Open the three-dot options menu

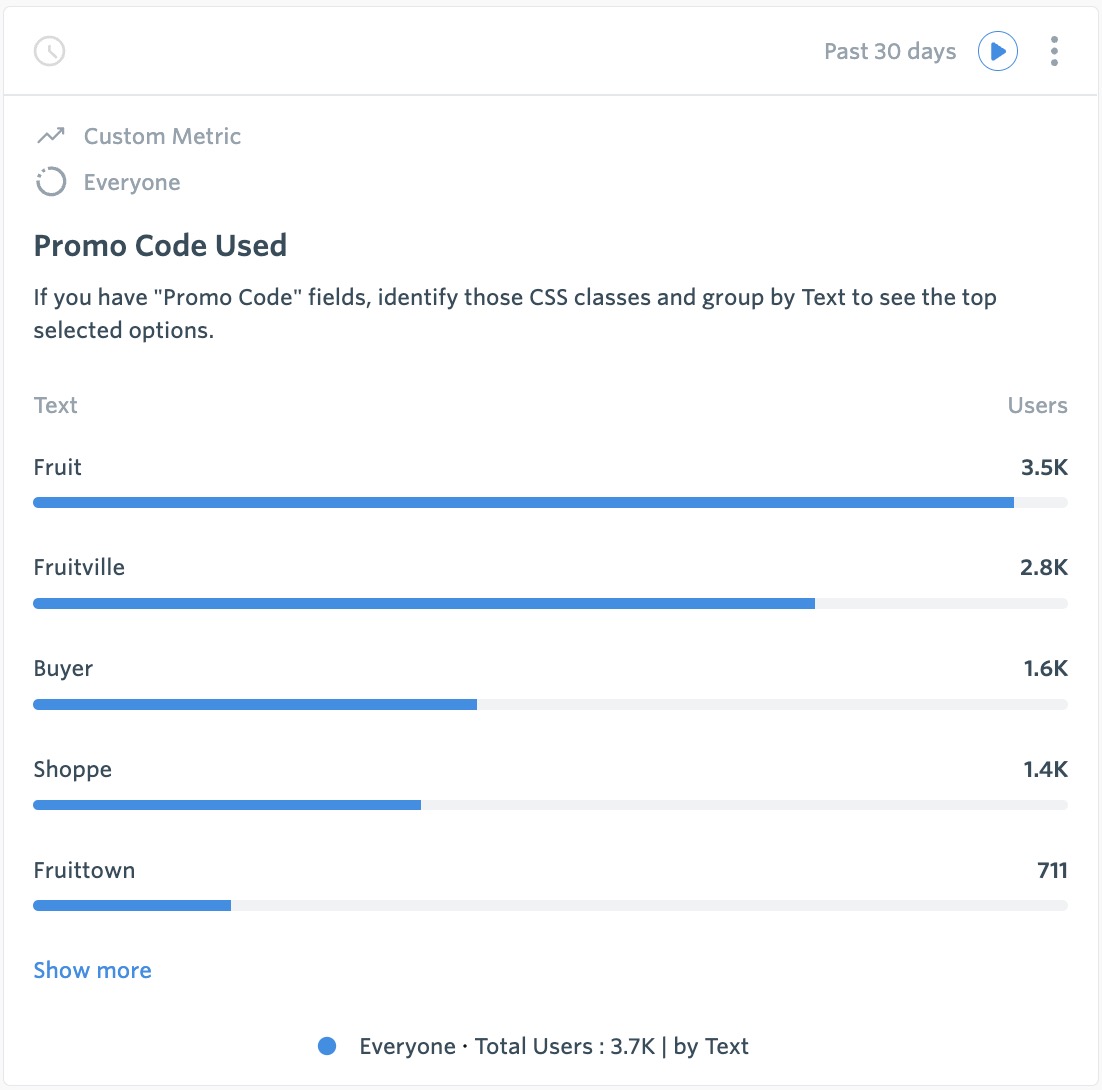click(x=1054, y=51)
